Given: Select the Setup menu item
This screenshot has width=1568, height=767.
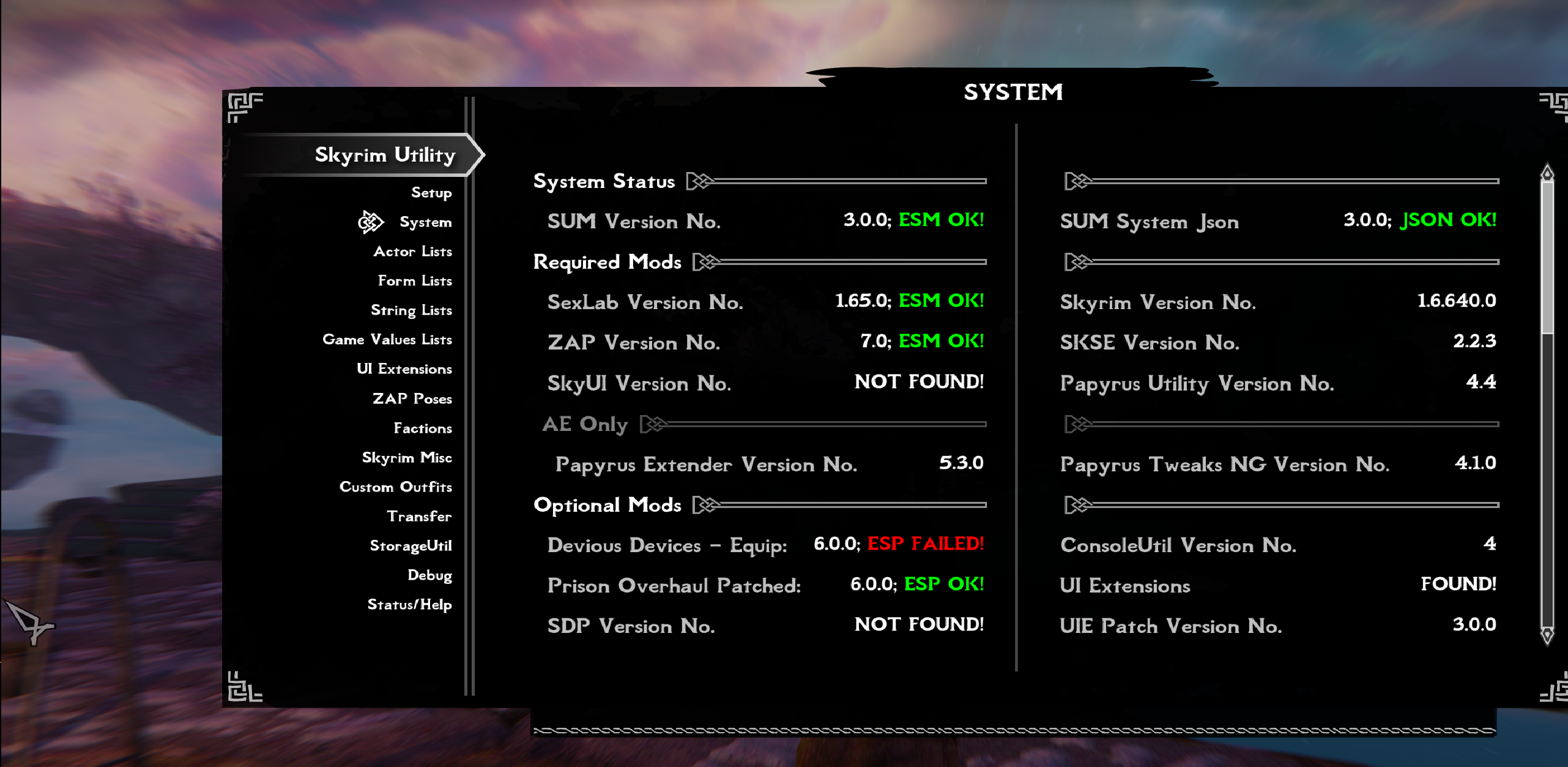Looking at the screenshot, I should point(432,192).
